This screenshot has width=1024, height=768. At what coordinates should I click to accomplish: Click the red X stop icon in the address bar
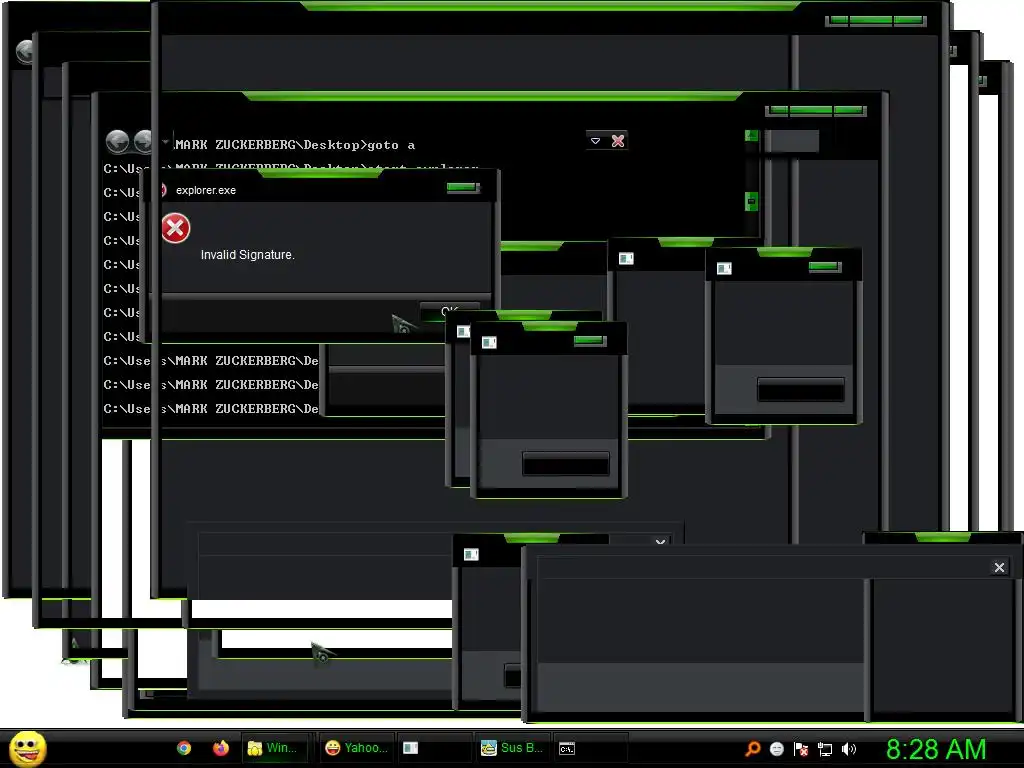pyautogui.click(x=618, y=140)
